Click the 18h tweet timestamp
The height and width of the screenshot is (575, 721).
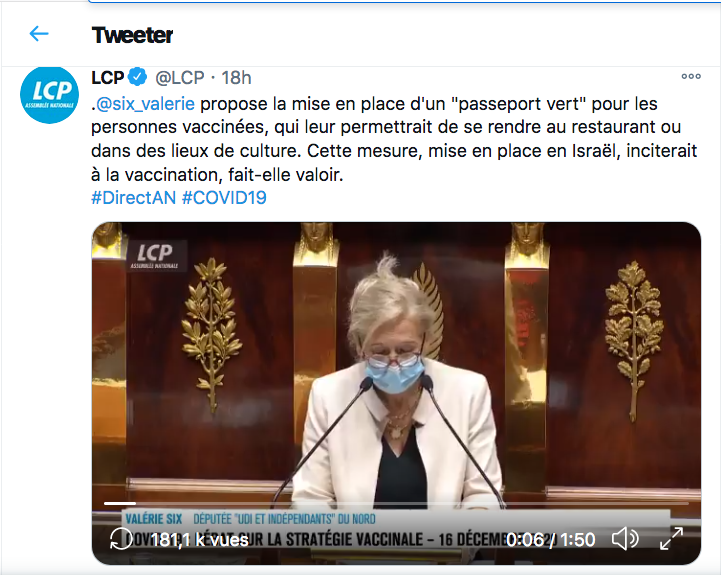click(236, 78)
